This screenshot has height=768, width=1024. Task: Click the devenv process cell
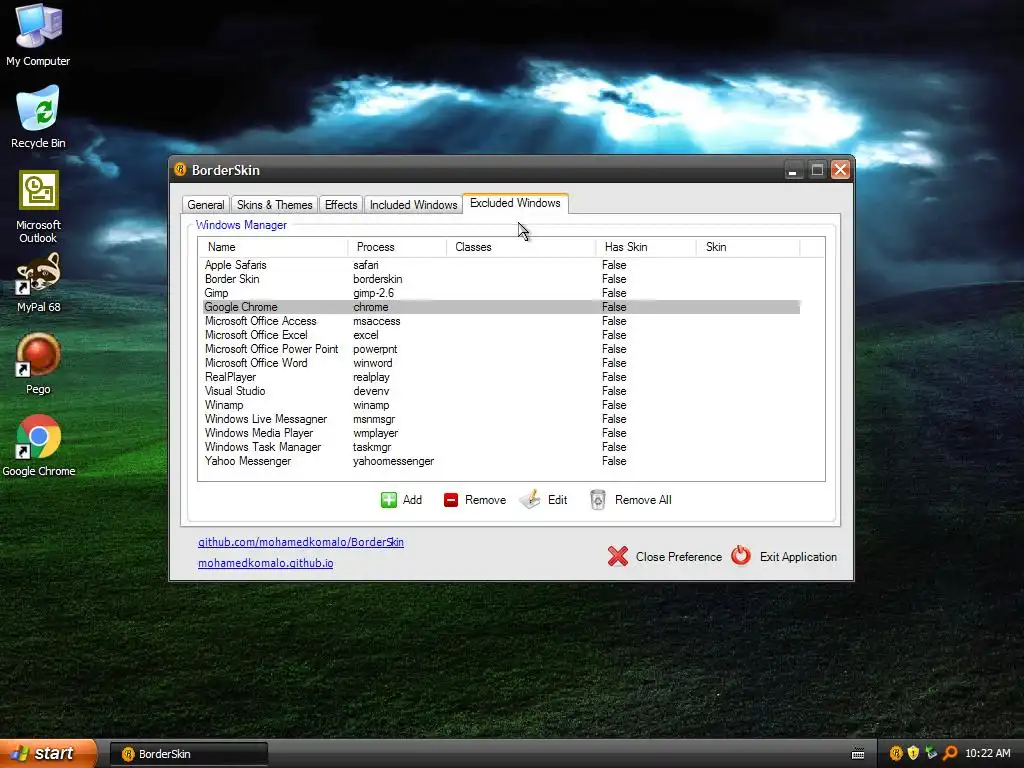click(x=371, y=391)
